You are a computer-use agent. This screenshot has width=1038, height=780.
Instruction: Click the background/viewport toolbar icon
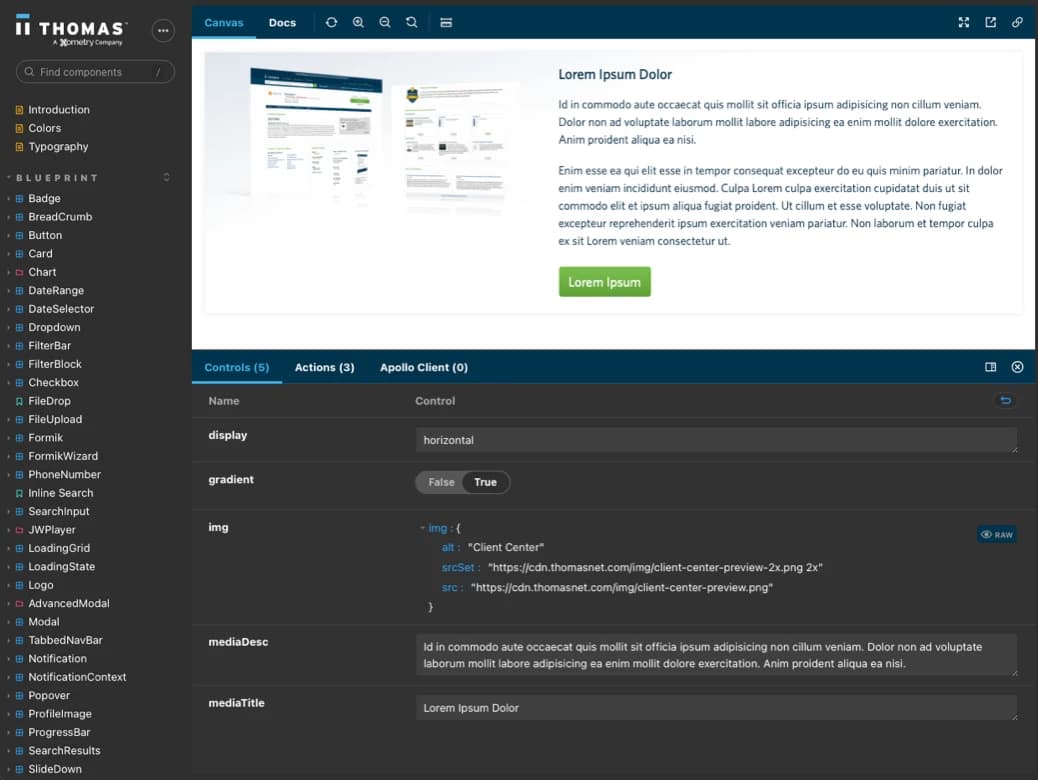click(x=446, y=23)
